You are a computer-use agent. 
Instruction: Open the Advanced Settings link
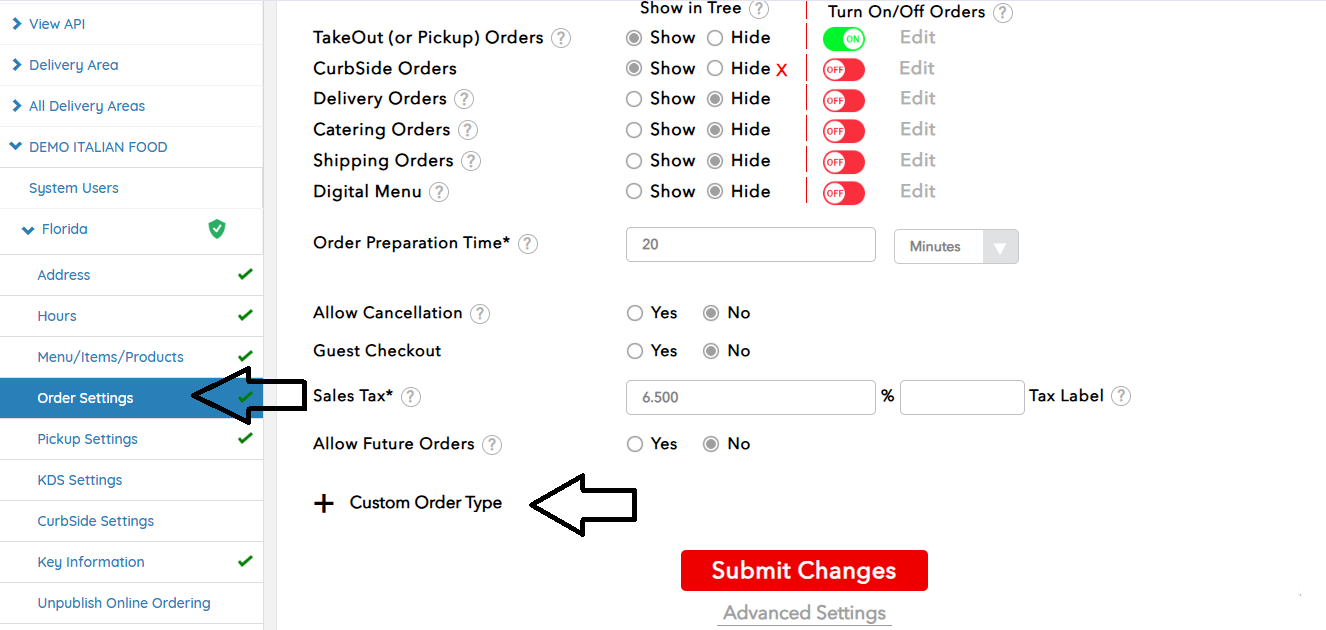click(804, 613)
